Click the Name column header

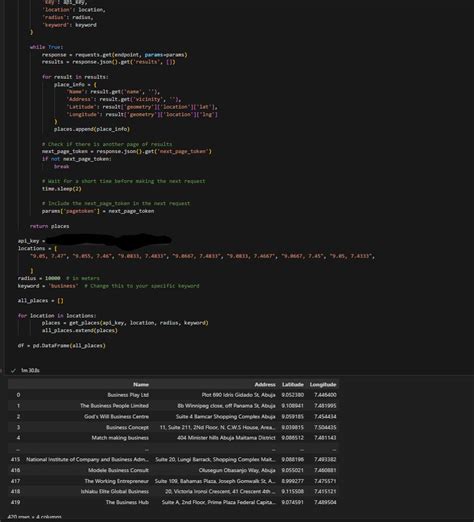[x=141, y=384]
